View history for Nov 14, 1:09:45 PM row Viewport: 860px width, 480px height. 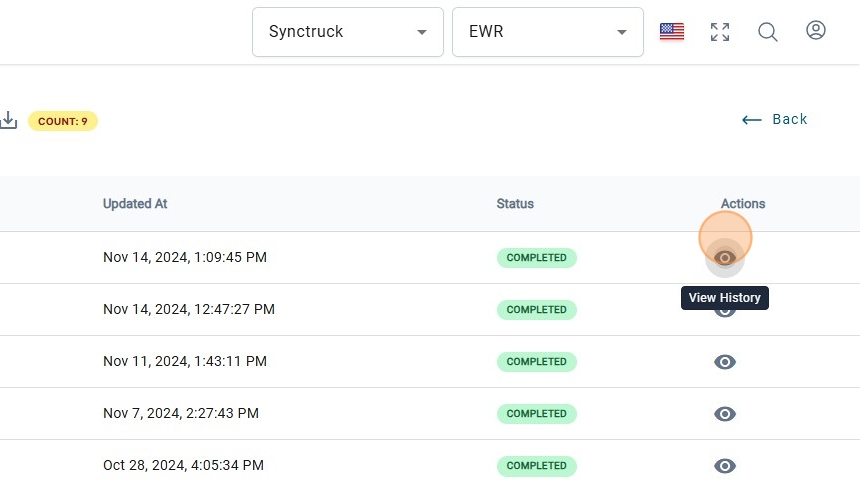point(725,258)
